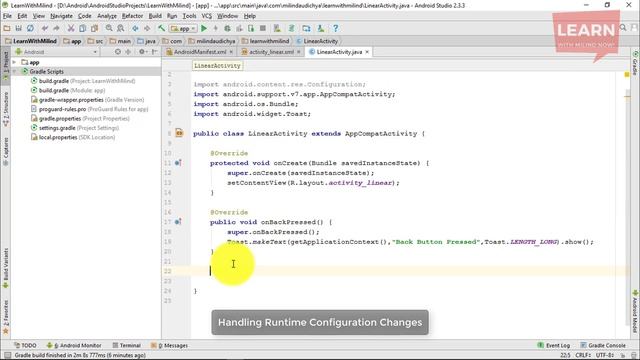The height and width of the screenshot is (360, 640).
Task: Open the Event Log
Action: pos(553,345)
